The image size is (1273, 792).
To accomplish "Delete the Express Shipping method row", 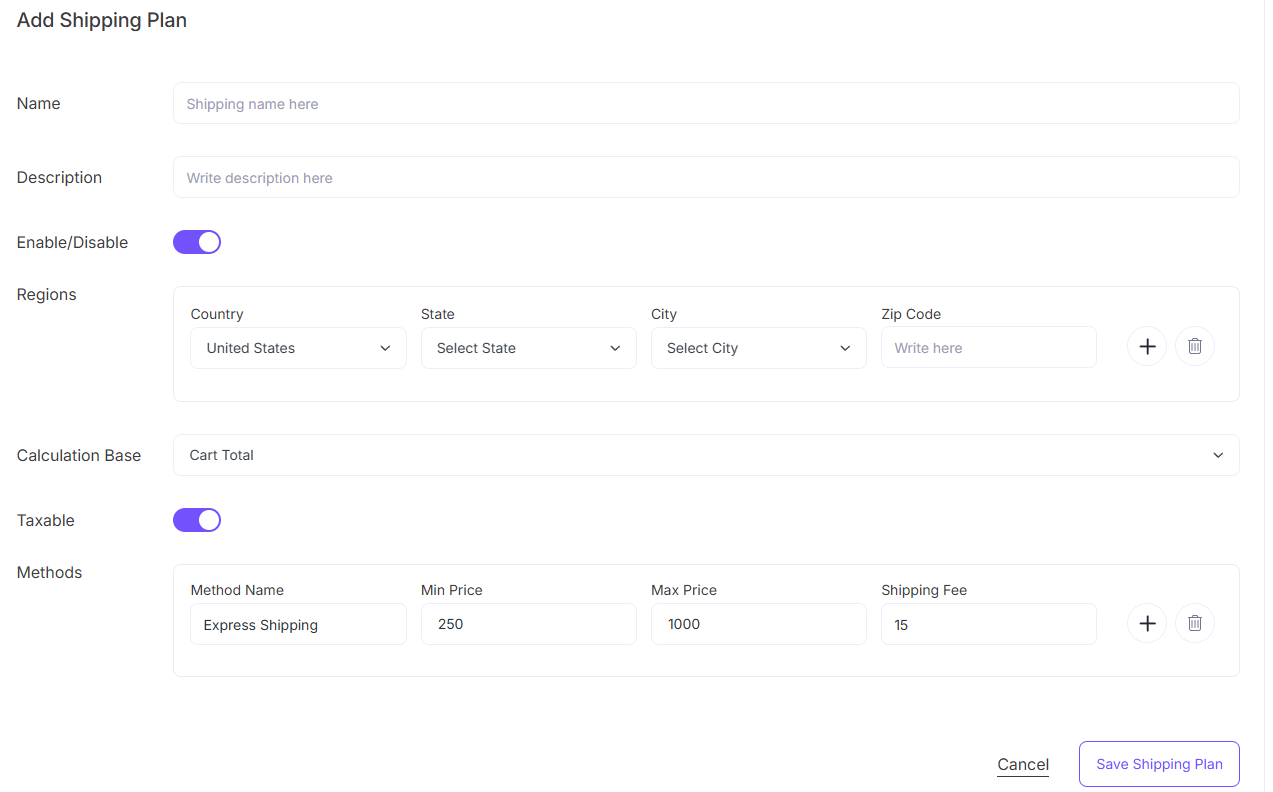I will click(x=1195, y=623).
